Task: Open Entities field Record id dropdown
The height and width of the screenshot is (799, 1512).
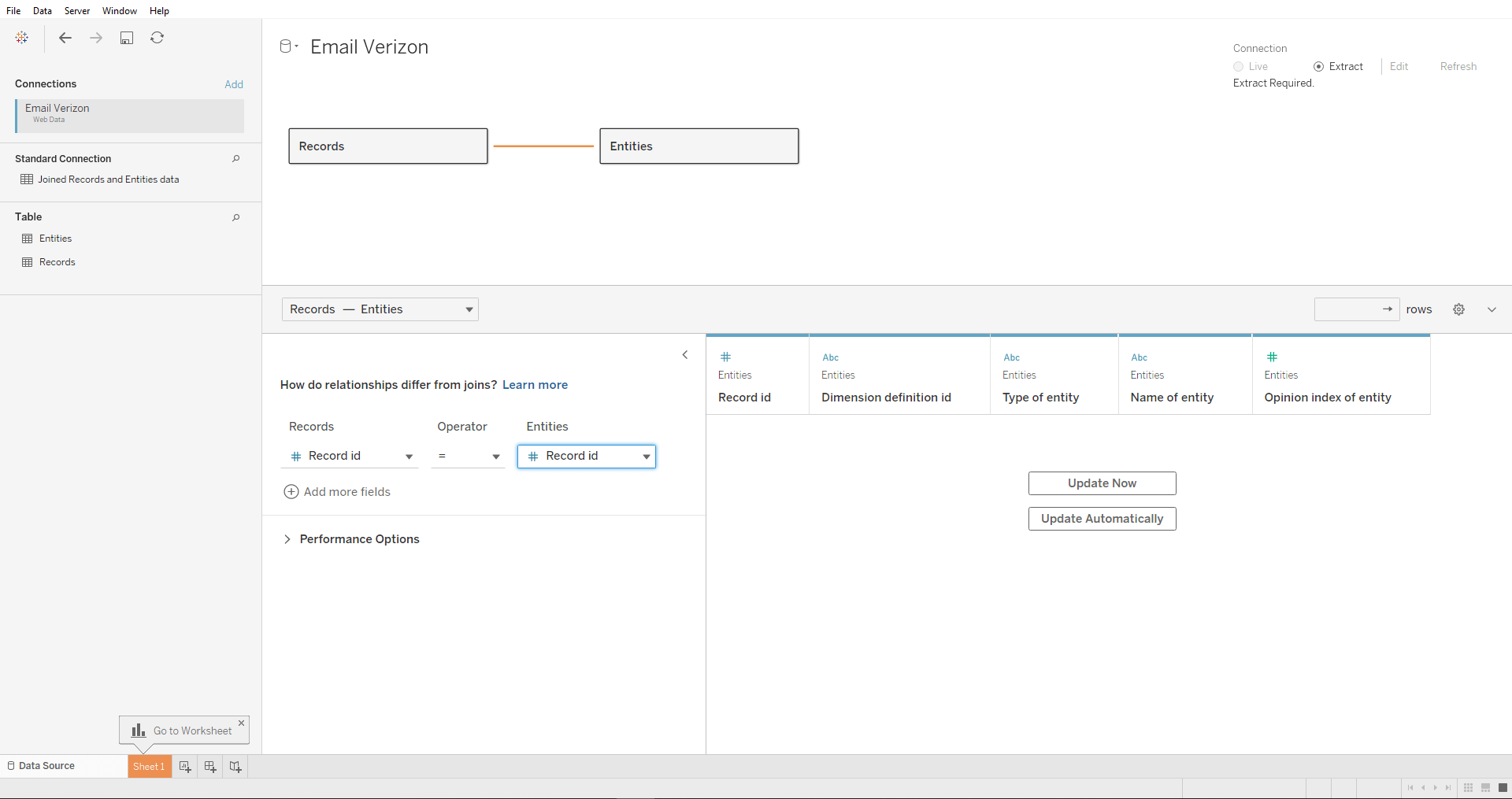Action: (587, 457)
